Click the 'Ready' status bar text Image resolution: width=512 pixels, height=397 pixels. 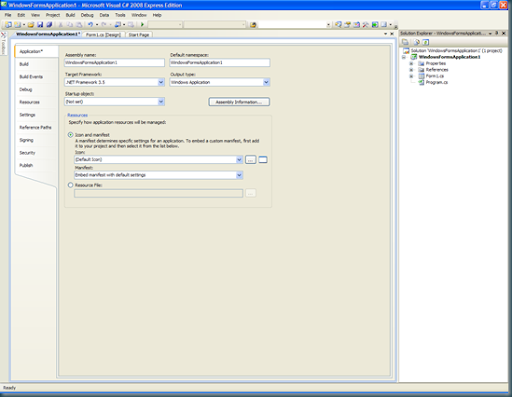click(9, 388)
